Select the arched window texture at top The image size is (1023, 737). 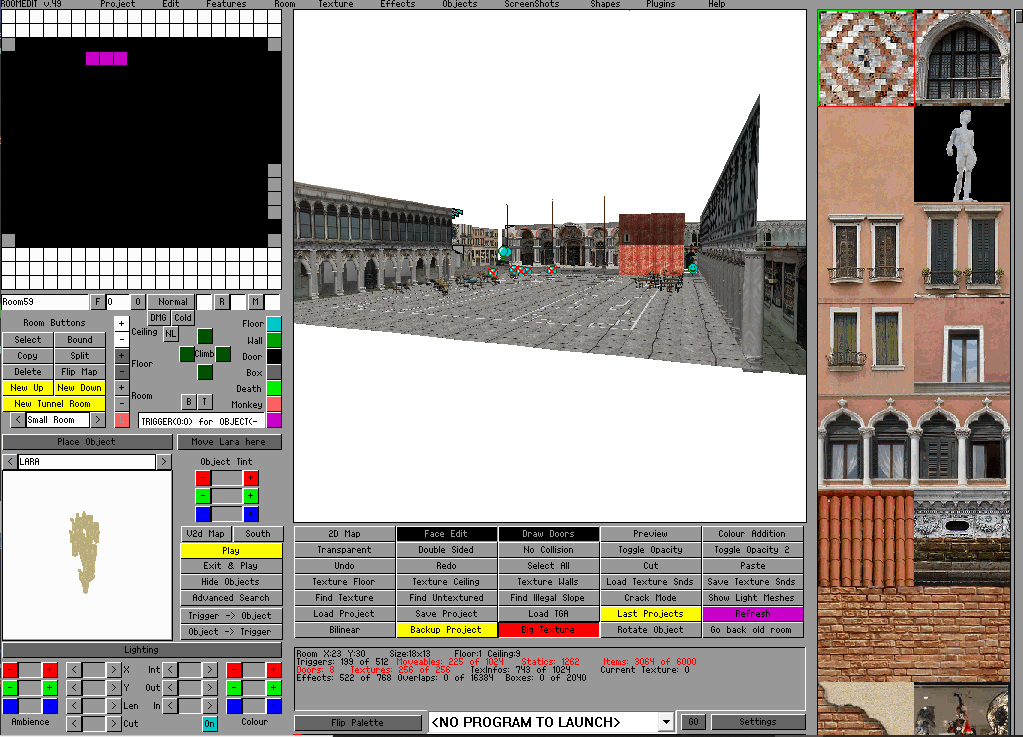pyautogui.click(x=962, y=58)
